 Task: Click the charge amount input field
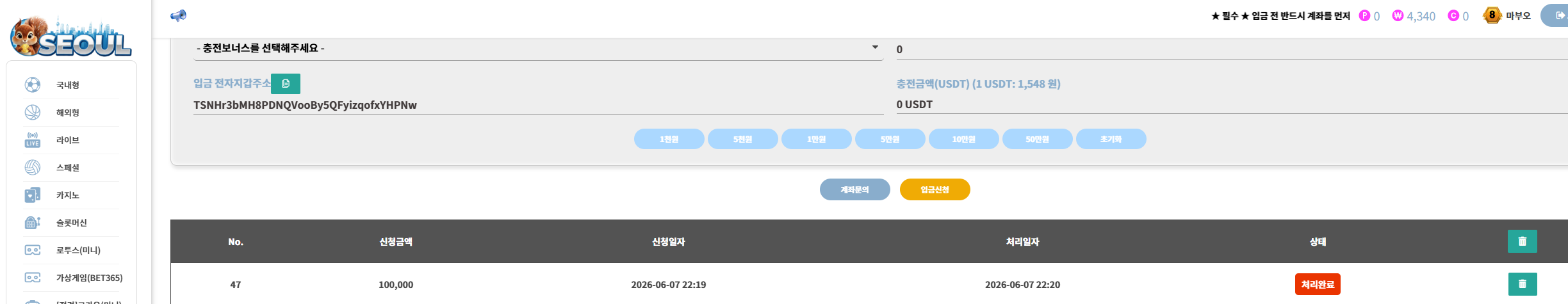[x=1232, y=49]
